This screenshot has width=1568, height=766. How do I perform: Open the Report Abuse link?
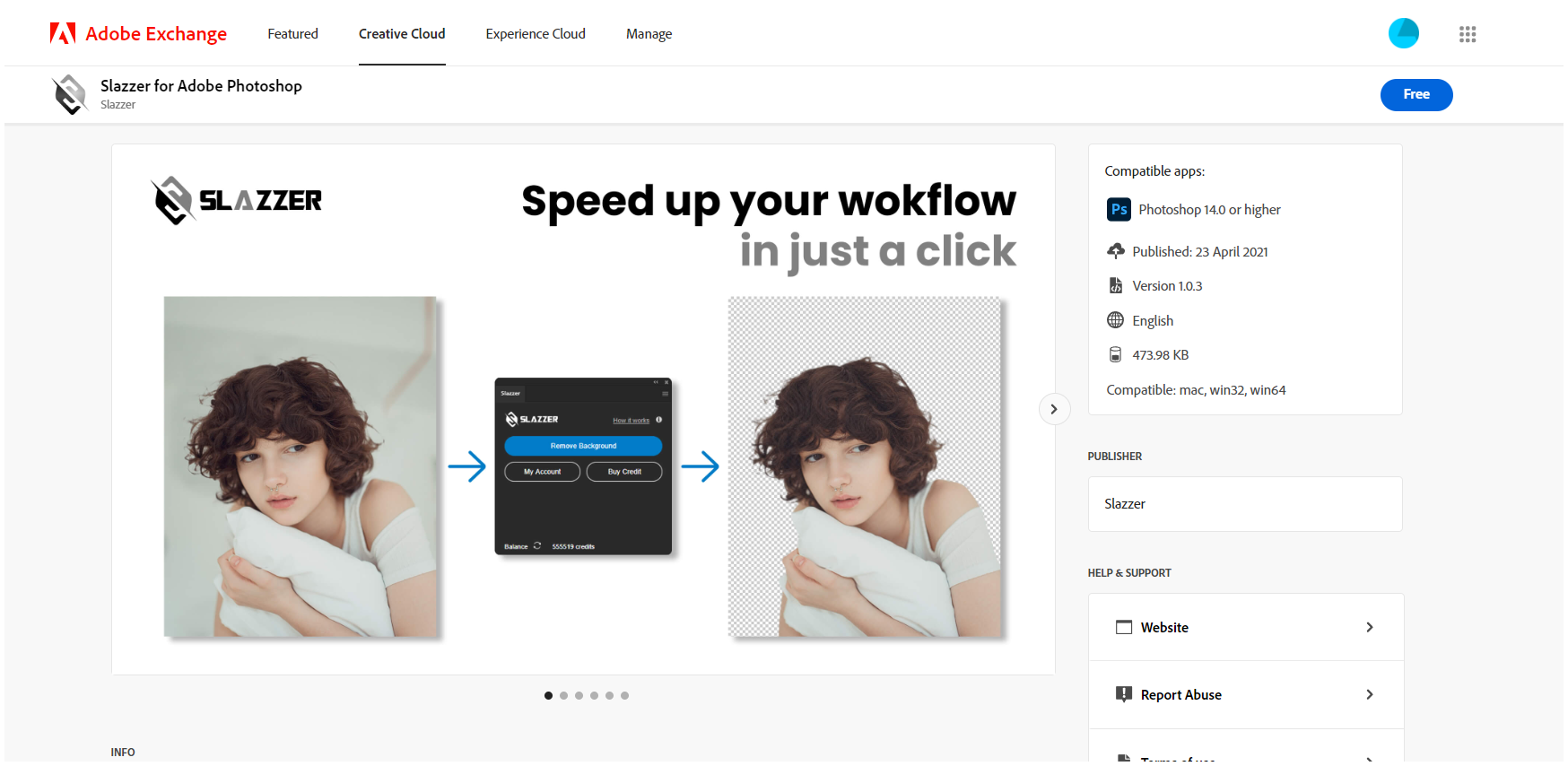1245,694
